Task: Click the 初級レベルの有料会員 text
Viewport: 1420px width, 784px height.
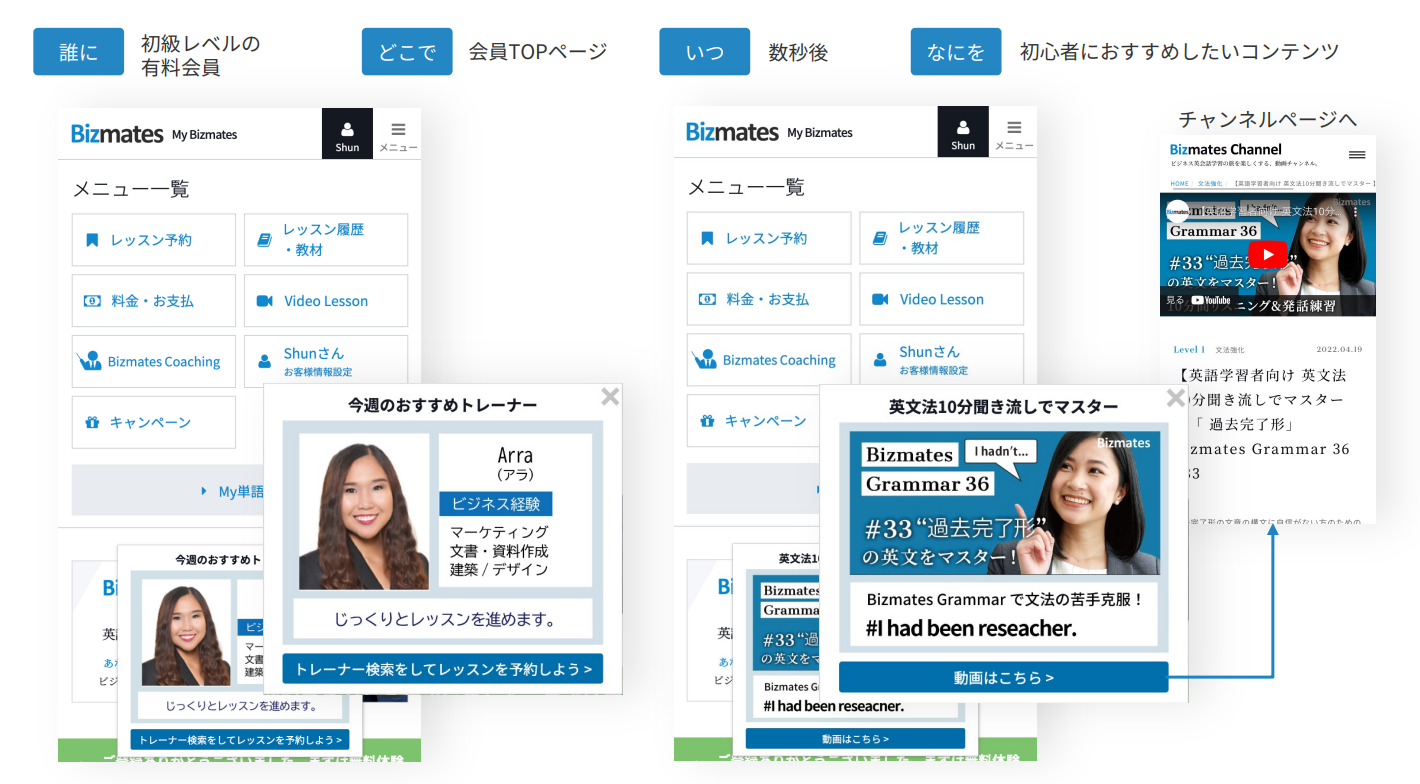Action: pos(200,55)
